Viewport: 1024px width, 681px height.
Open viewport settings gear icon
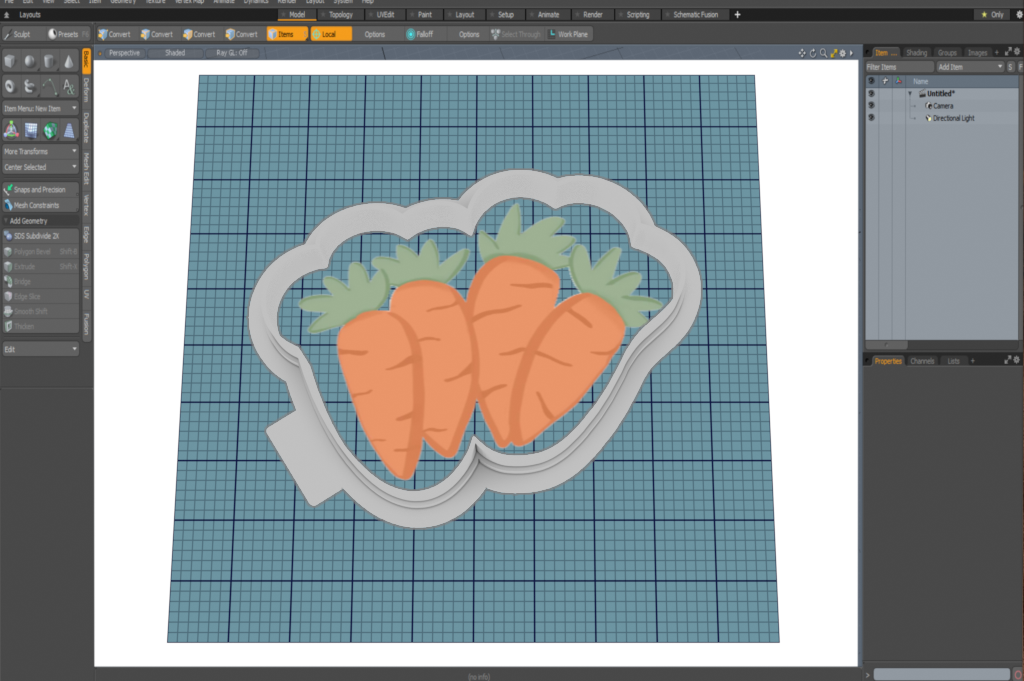(842, 52)
